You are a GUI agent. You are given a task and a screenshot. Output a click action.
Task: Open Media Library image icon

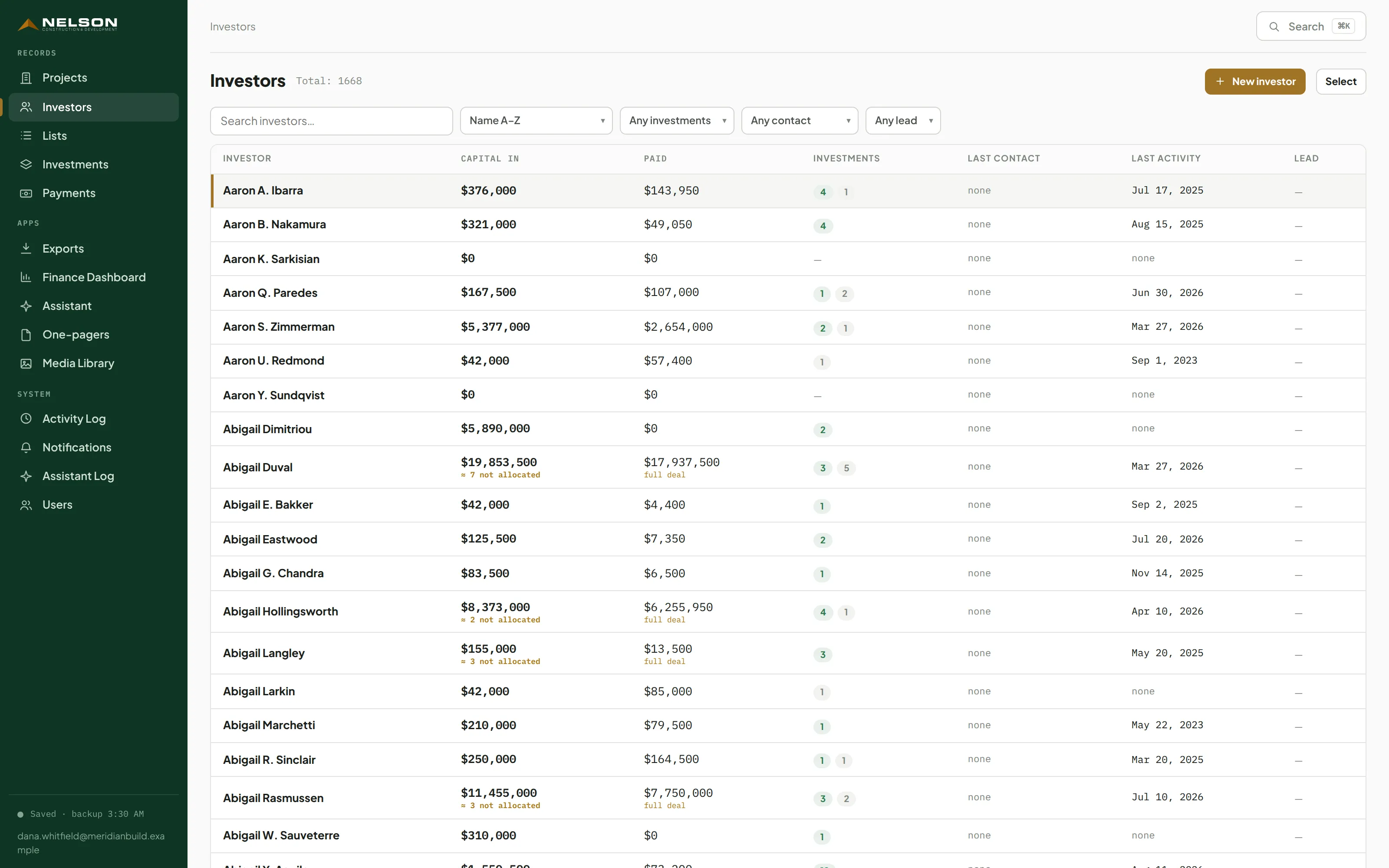click(x=26, y=363)
